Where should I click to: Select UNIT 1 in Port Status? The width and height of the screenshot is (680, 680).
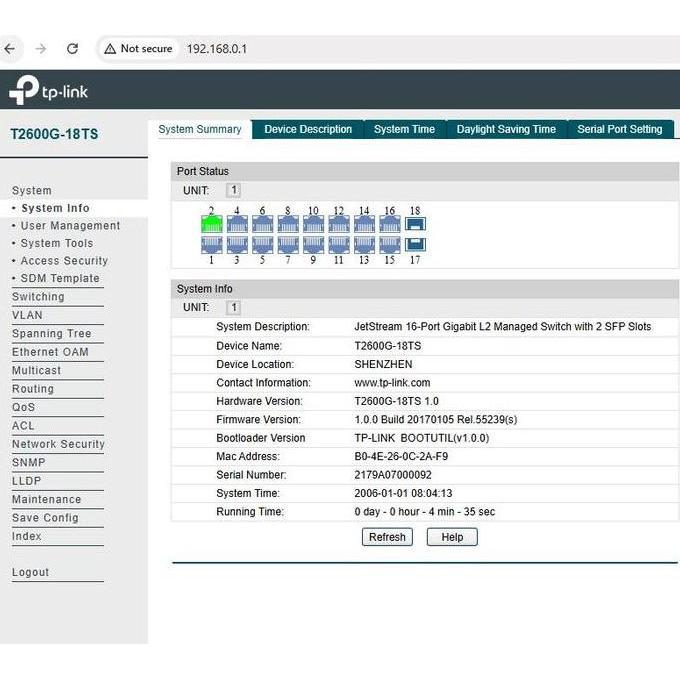[x=234, y=190]
